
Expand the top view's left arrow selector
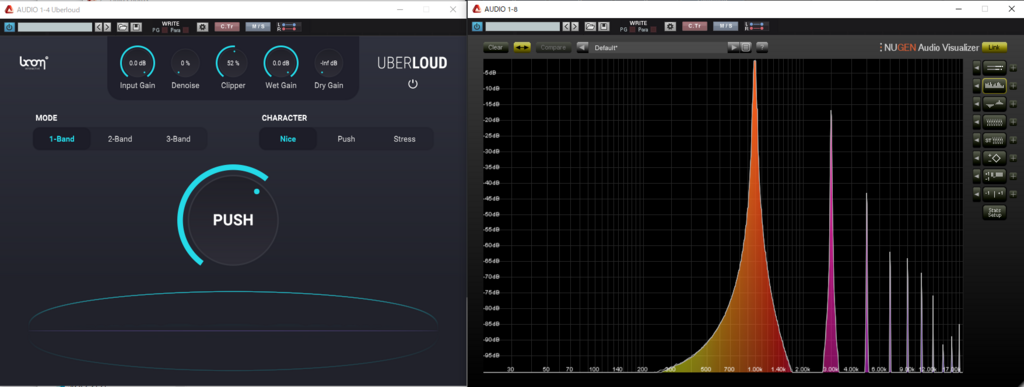(x=978, y=67)
